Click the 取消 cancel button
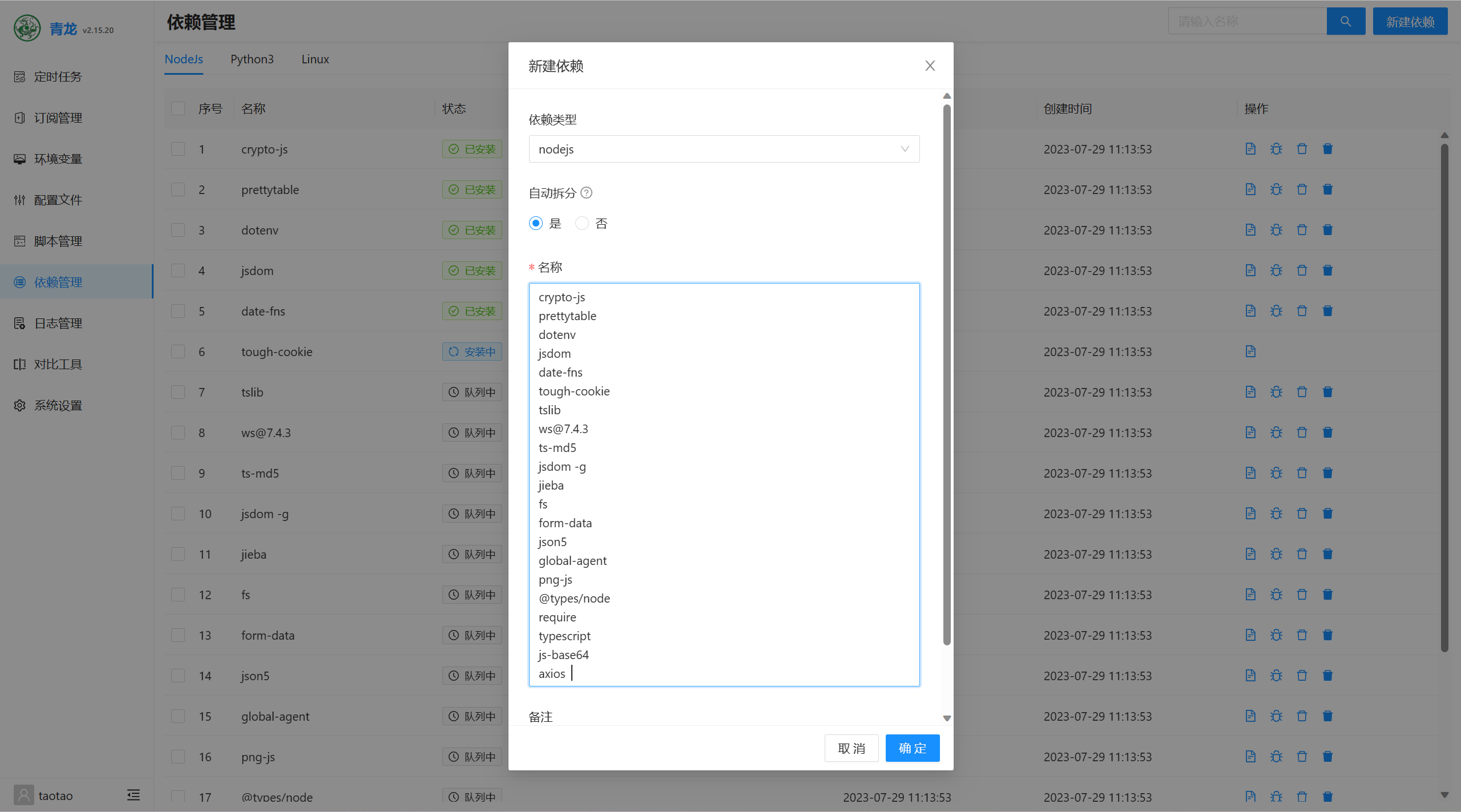Viewport: 1461px width, 812px height. tap(851, 748)
